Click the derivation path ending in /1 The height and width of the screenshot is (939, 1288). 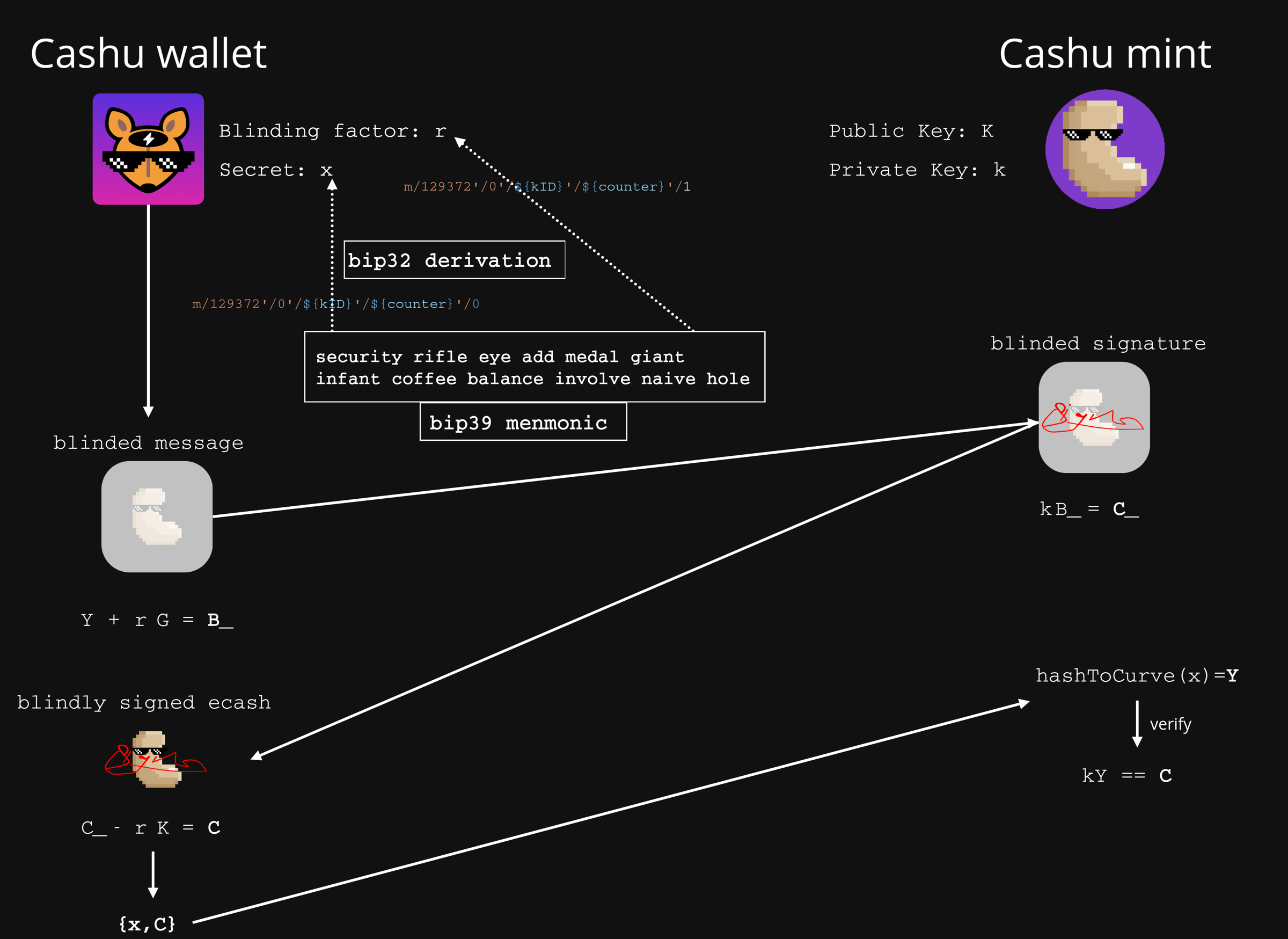point(546,186)
